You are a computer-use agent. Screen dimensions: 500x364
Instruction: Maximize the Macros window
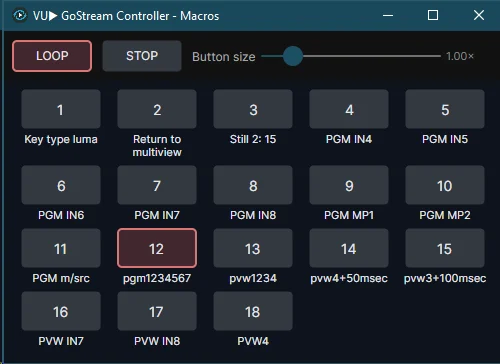point(433,15)
